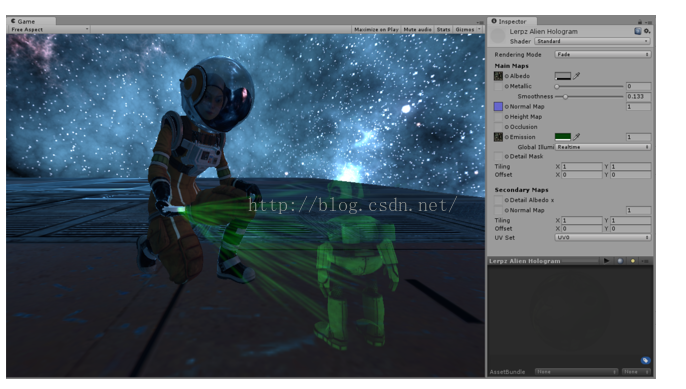The width and height of the screenshot is (686, 389).
Task: Click the empty Height Map texture slot
Action: [x=498, y=117]
